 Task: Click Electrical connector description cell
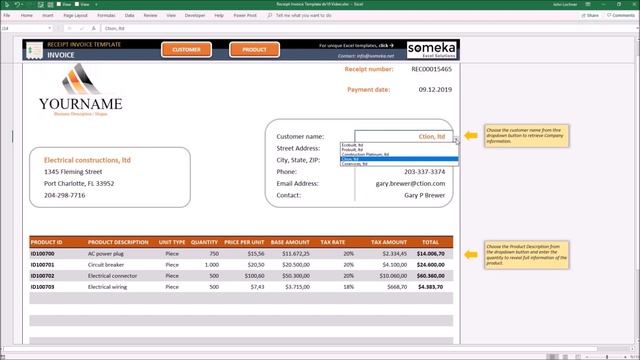click(x=112, y=276)
